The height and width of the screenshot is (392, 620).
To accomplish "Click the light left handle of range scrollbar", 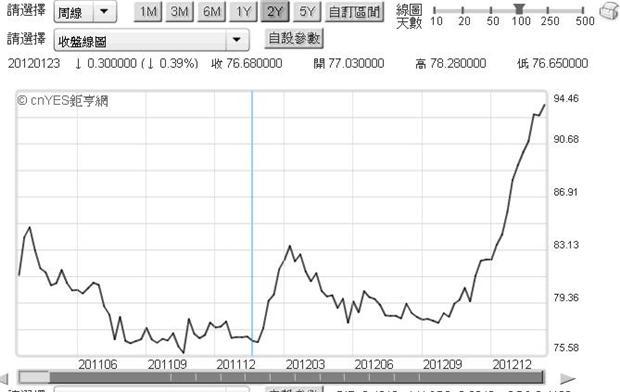I will click(34, 377).
